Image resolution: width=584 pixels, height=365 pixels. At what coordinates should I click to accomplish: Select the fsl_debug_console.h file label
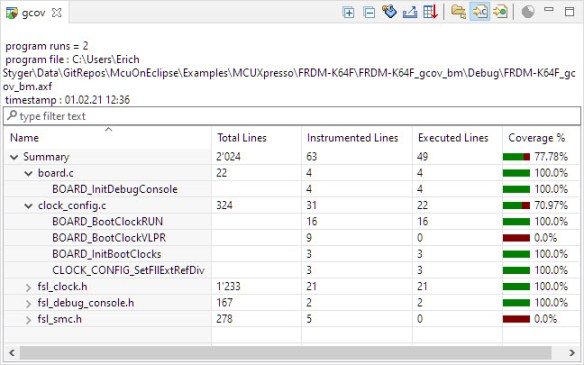coord(86,303)
